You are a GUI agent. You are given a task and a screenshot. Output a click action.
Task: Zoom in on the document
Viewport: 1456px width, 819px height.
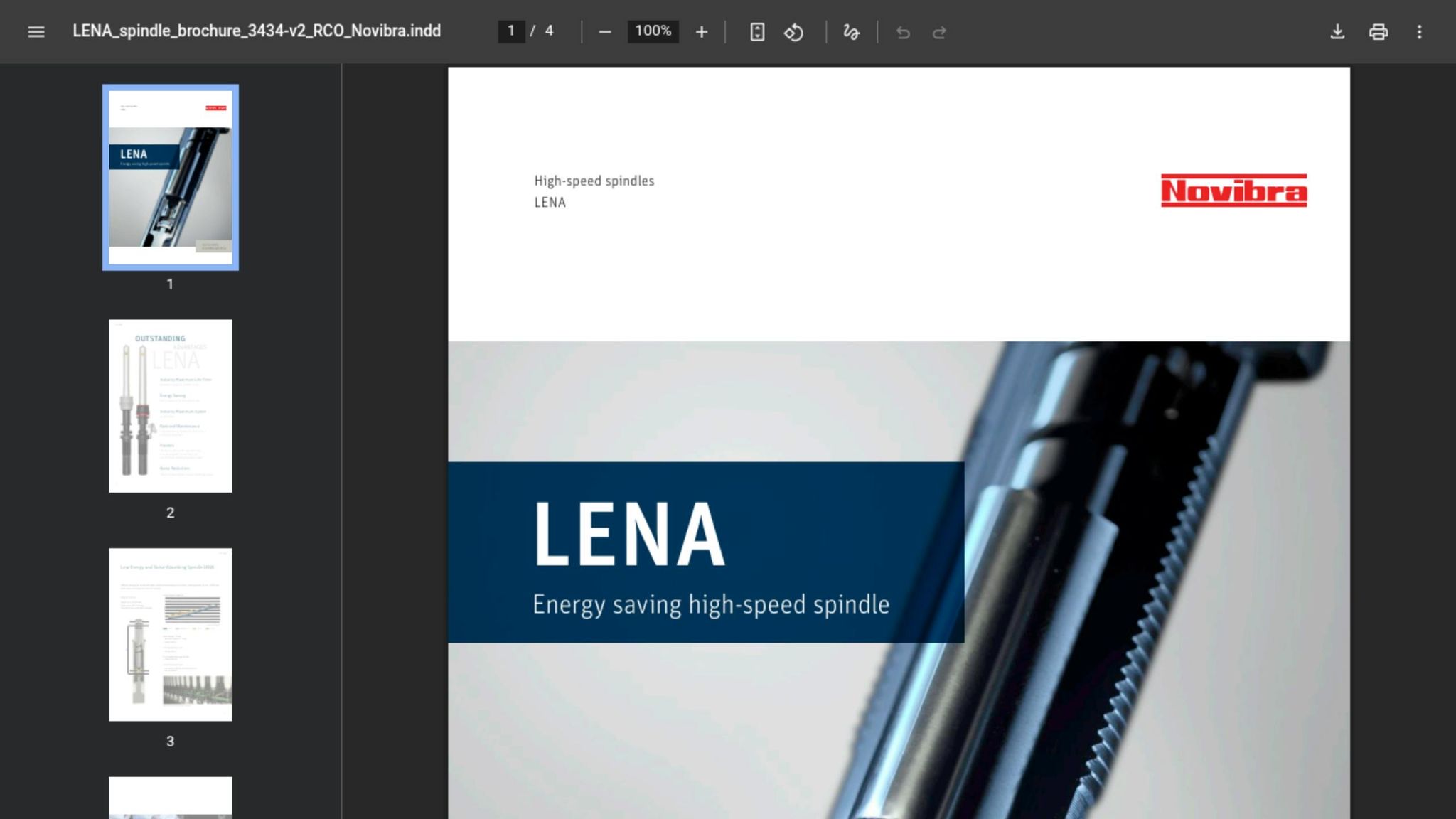(x=702, y=31)
